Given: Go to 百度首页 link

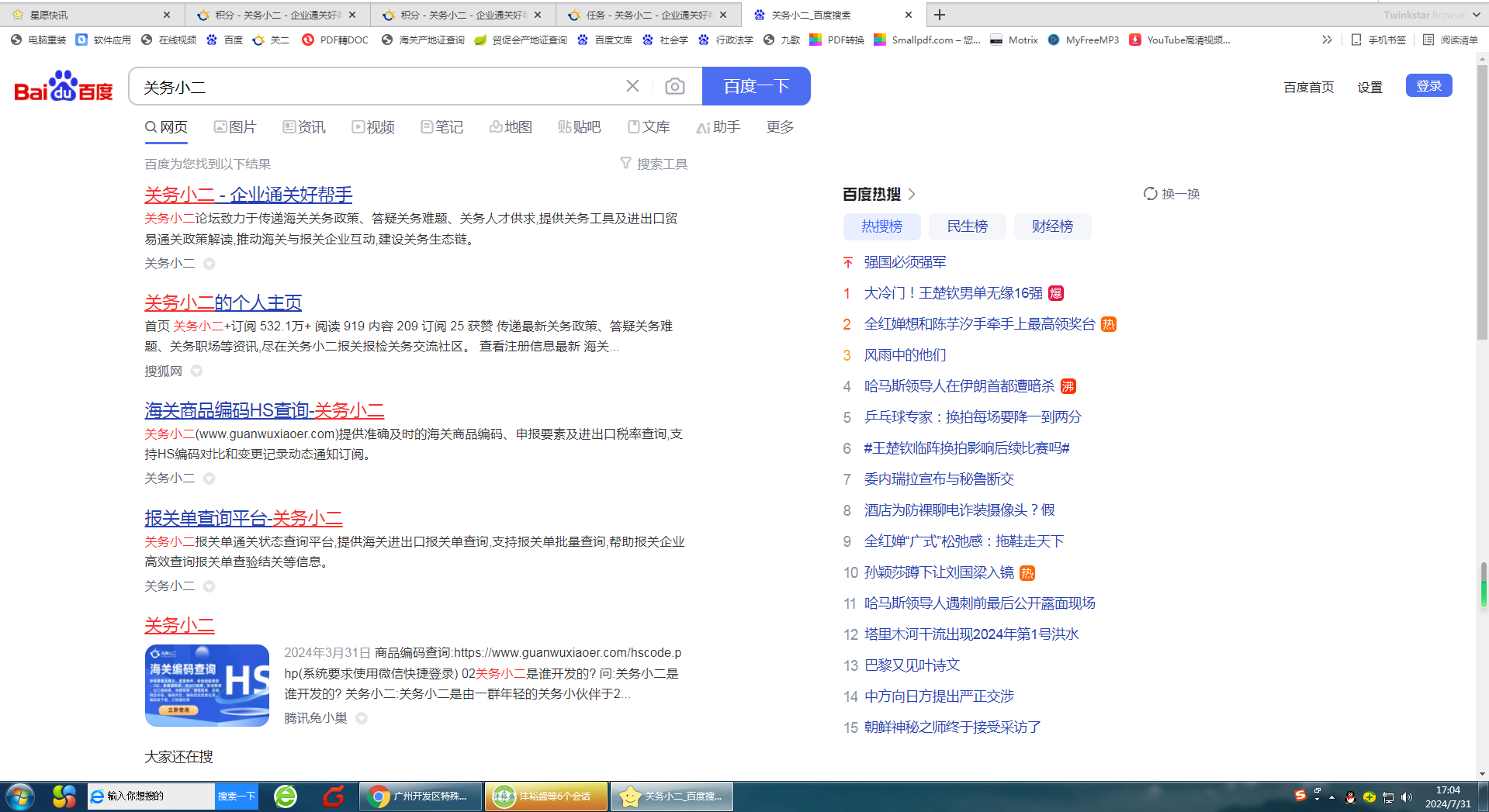Looking at the screenshot, I should click(1308, 87).
